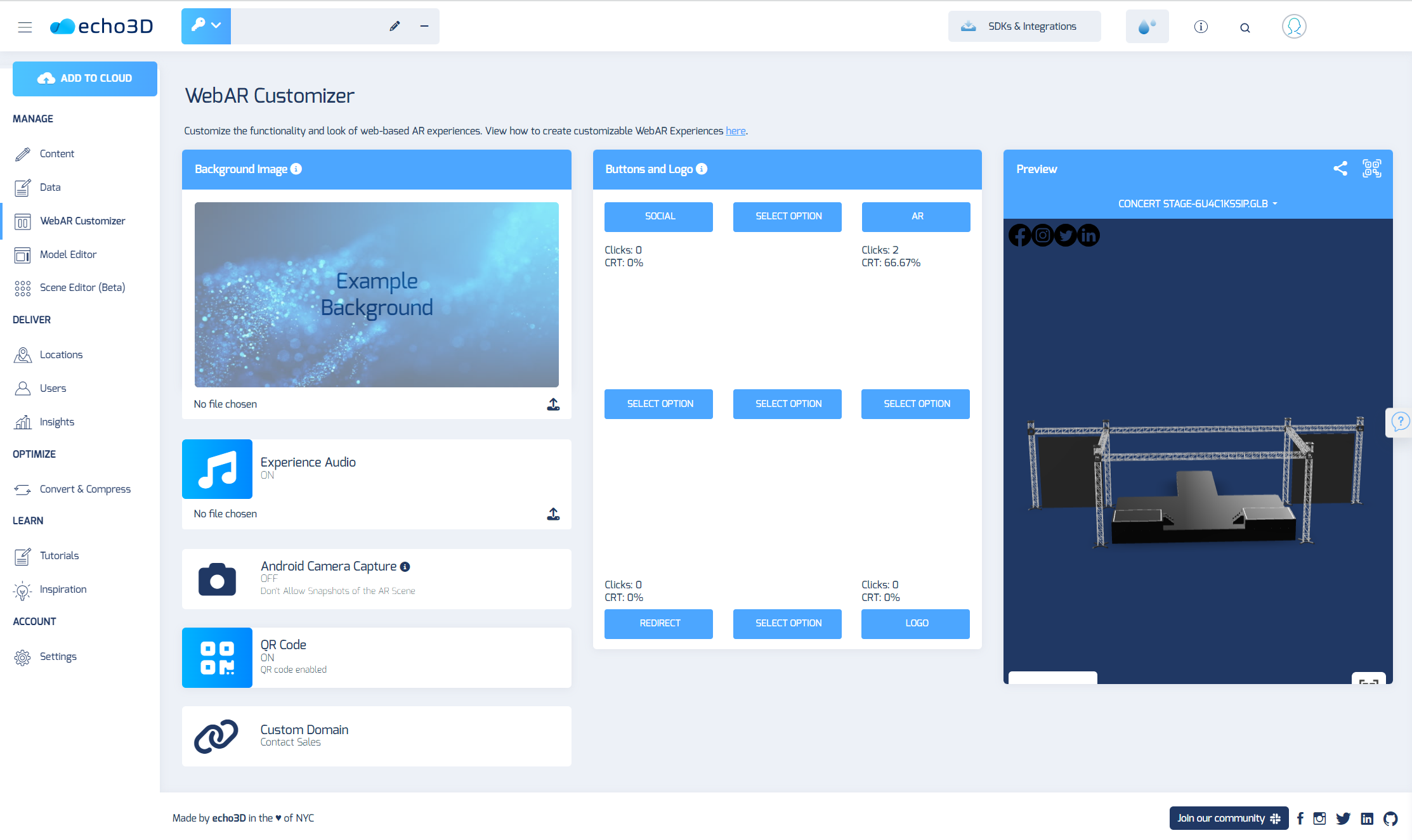Click the share icon in Preview header
The image size is (1412, 840).
tap(1340, 169)
